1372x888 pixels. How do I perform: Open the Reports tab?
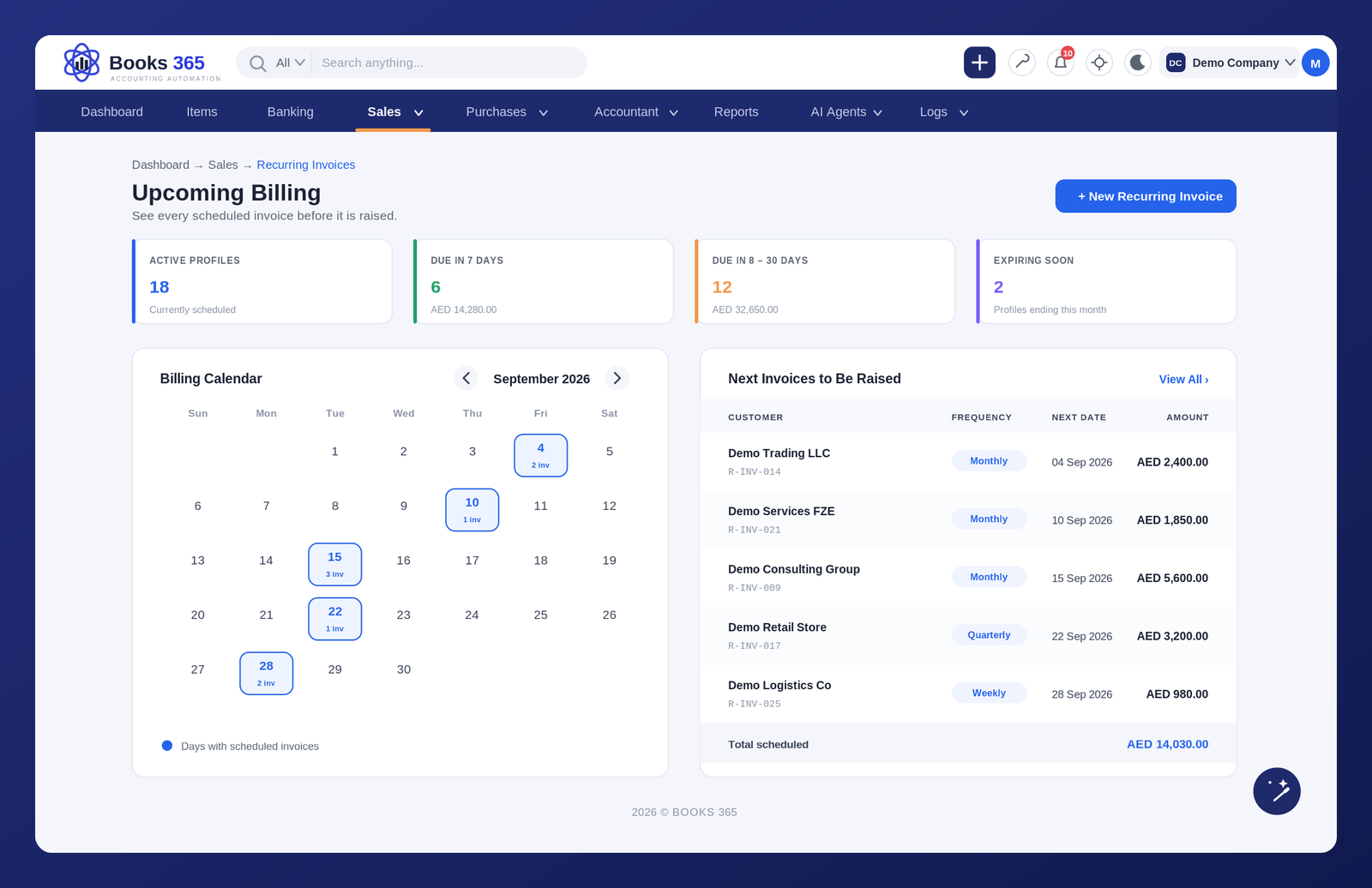(736, 111)
